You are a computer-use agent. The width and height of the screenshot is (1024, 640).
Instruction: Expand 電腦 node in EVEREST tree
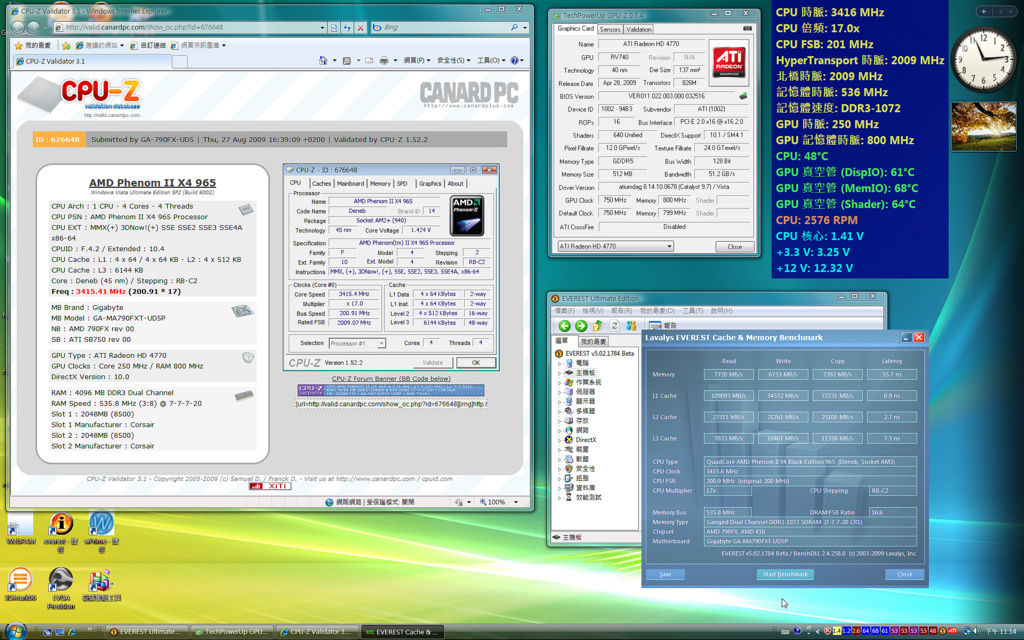click(559, 363)
